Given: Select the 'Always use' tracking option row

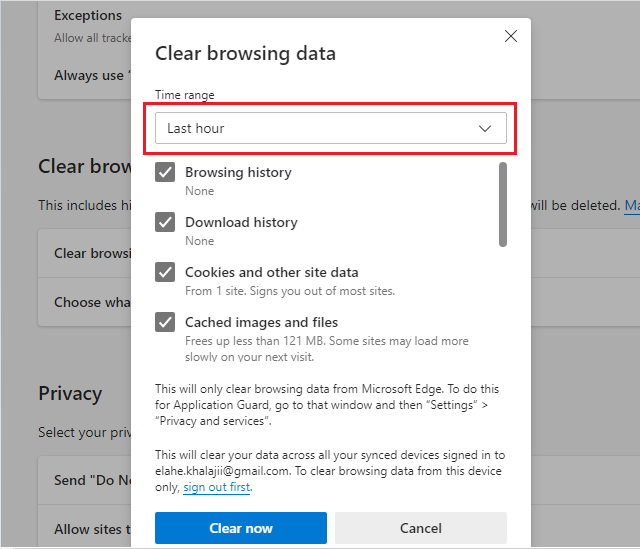Looking at the screenshot, I should tap(88, 75).
